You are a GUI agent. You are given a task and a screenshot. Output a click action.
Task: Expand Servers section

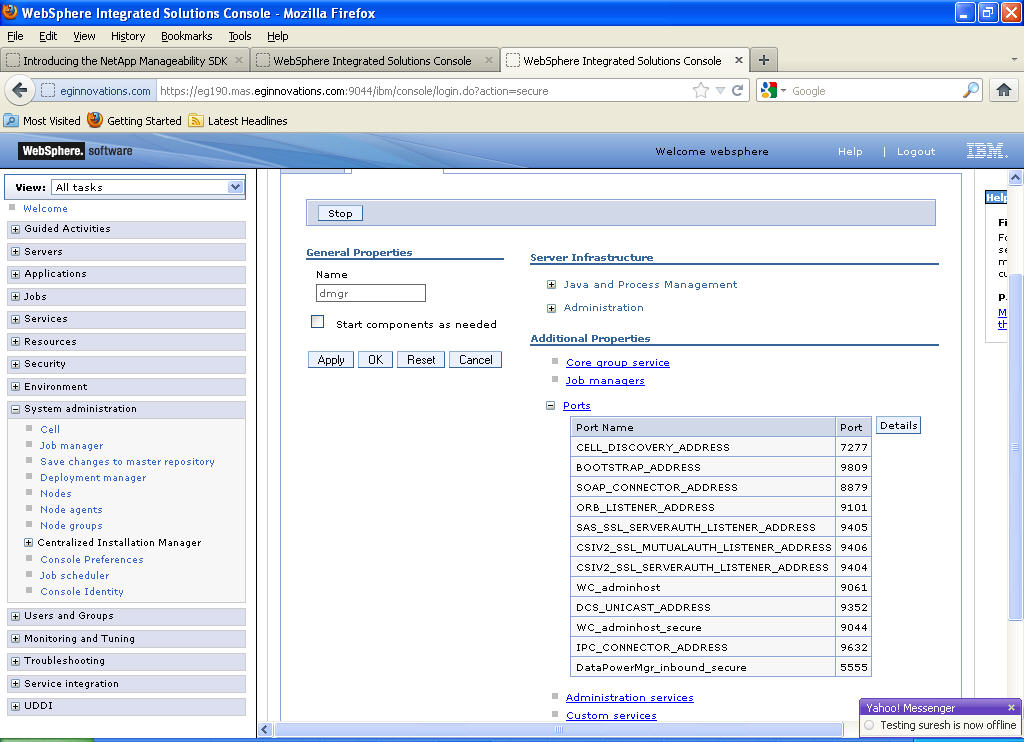tap(16, 251)
